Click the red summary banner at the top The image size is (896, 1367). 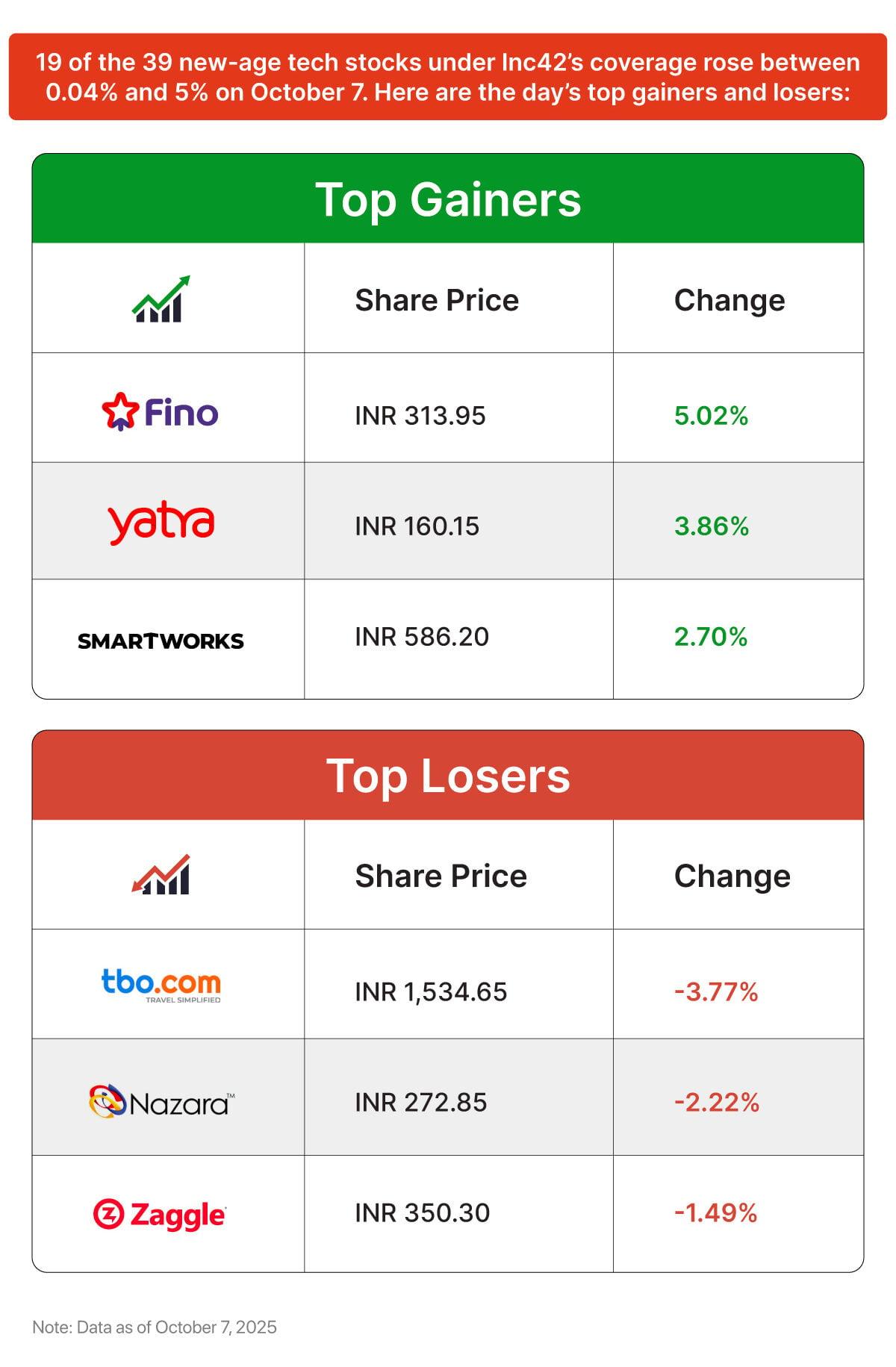click(448, 77)
